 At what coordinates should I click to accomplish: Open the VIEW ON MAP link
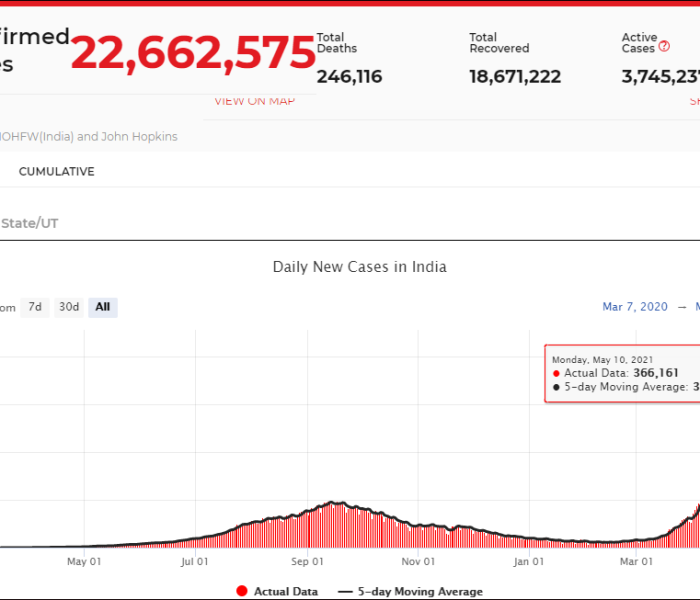click(254, 101)
